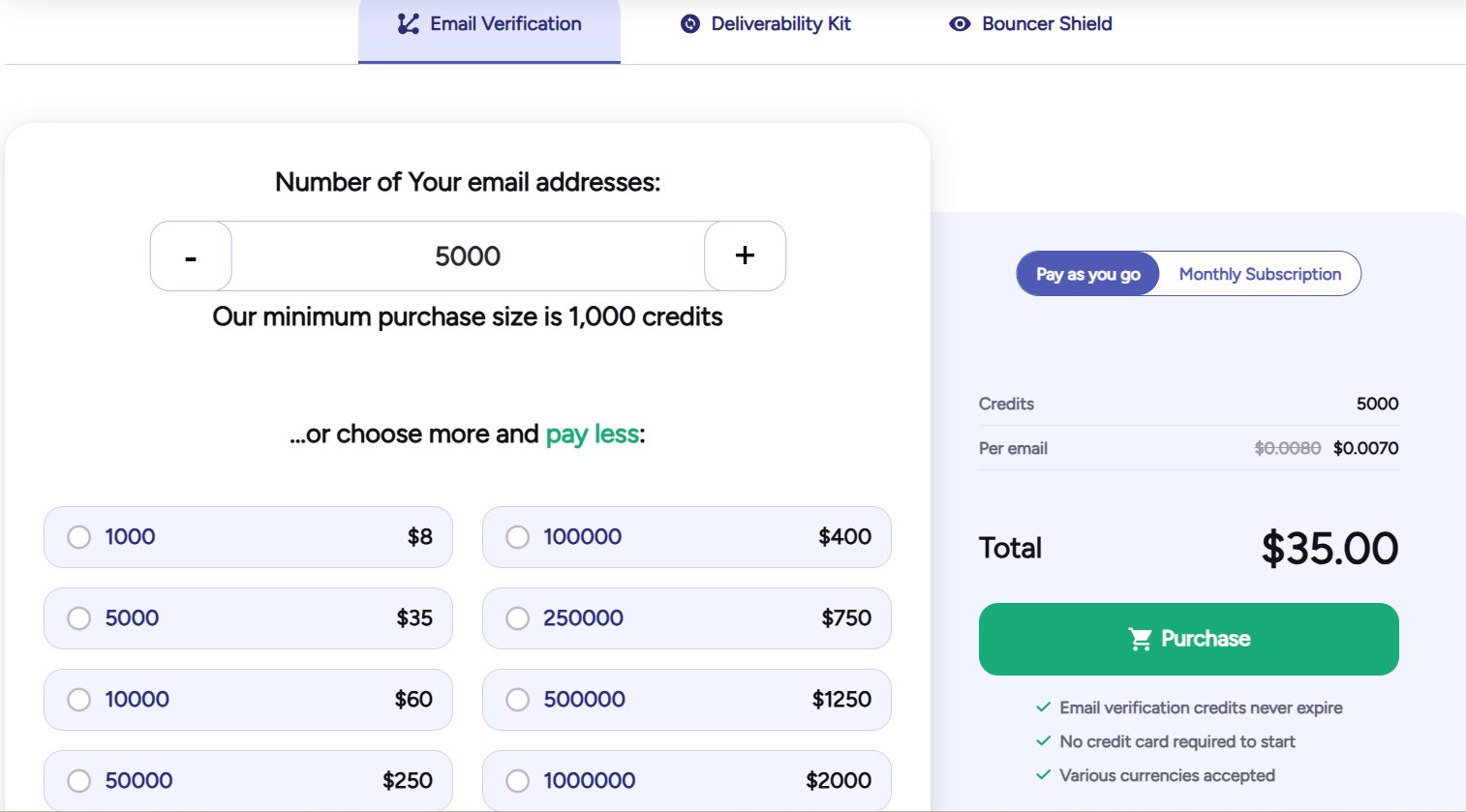Click the checkmark beside credits never expire
This screenshot has height=812, width=1466.
pos(1044,707)
